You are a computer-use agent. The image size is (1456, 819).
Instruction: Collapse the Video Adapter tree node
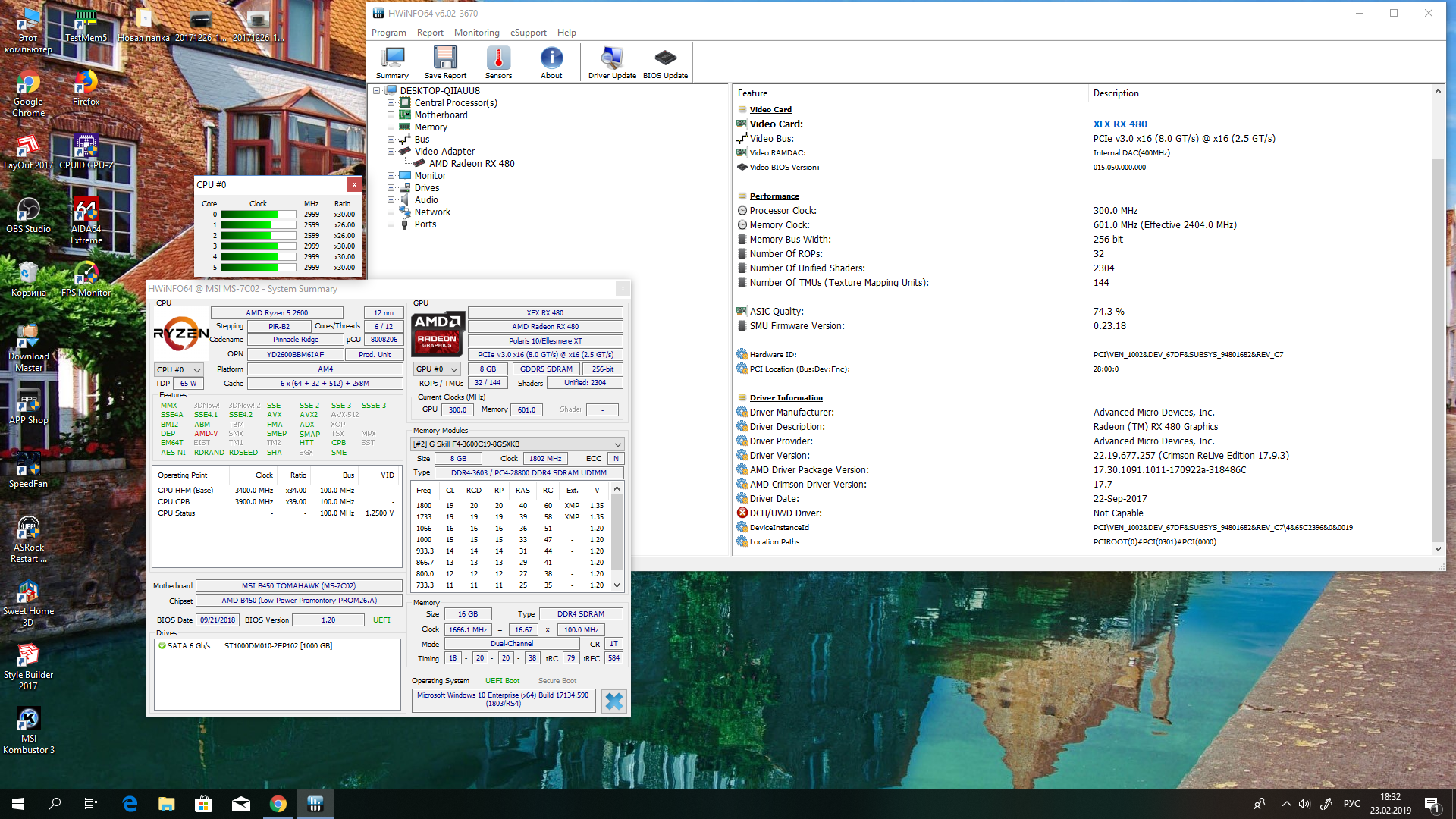click(391, 152)
